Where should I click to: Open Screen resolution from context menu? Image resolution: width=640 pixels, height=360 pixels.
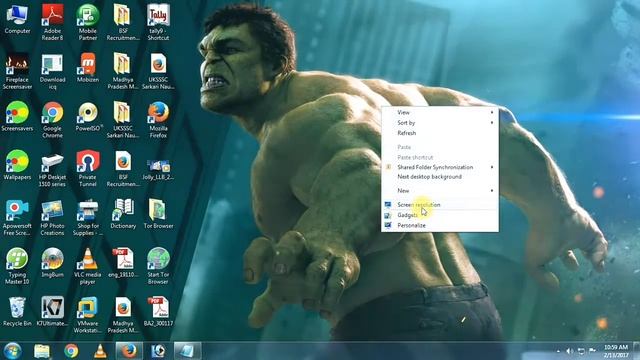(x=440, y=204)
